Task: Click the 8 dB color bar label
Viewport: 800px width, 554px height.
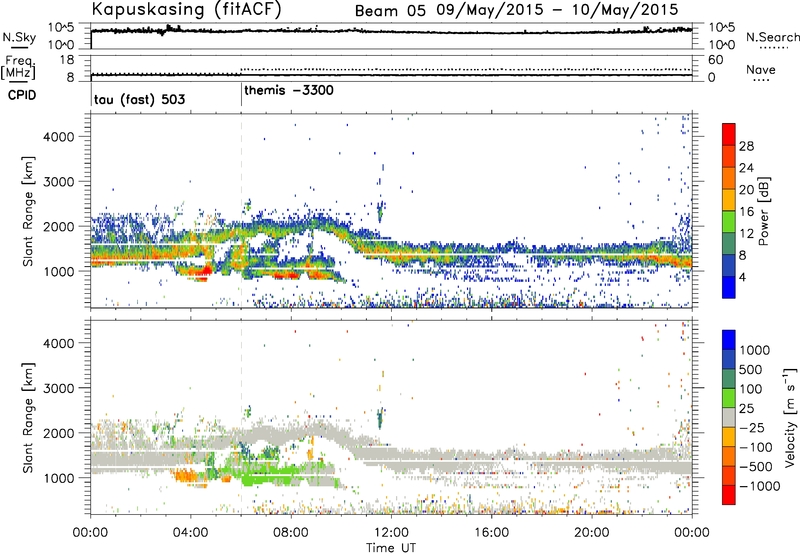Action: (x=742, y=256)
